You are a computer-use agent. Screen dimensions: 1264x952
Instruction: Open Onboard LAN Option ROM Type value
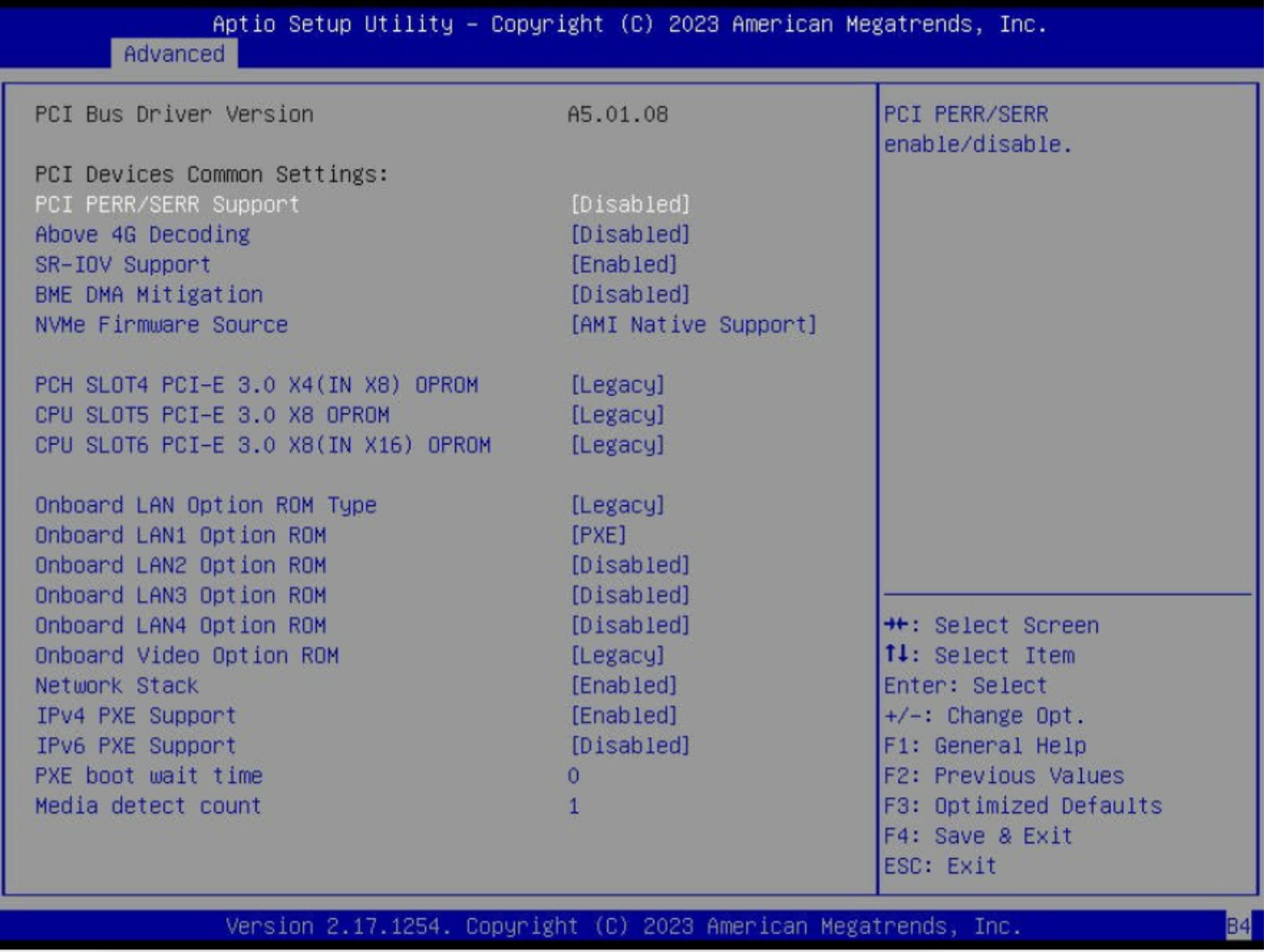[618, 505]
